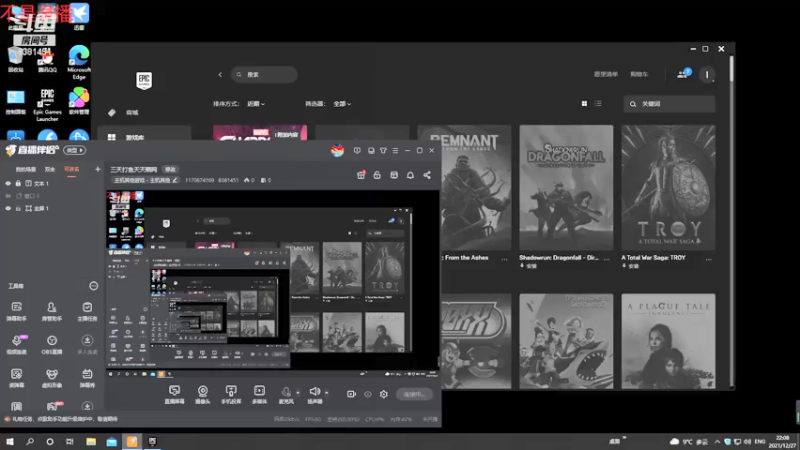Viewport: 800px width, 450px height.
Task: Add a new scene with plus icon
Action: coord(97,169)
